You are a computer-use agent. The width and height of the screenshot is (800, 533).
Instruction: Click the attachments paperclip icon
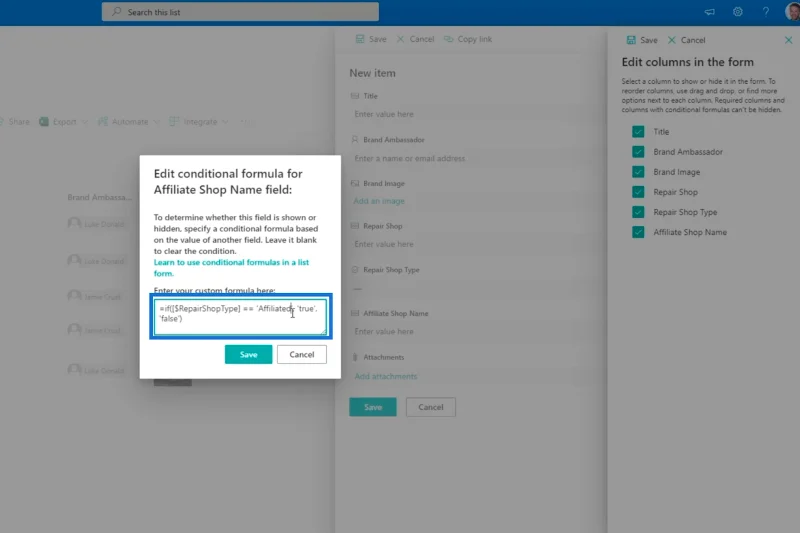coord(355,357)
